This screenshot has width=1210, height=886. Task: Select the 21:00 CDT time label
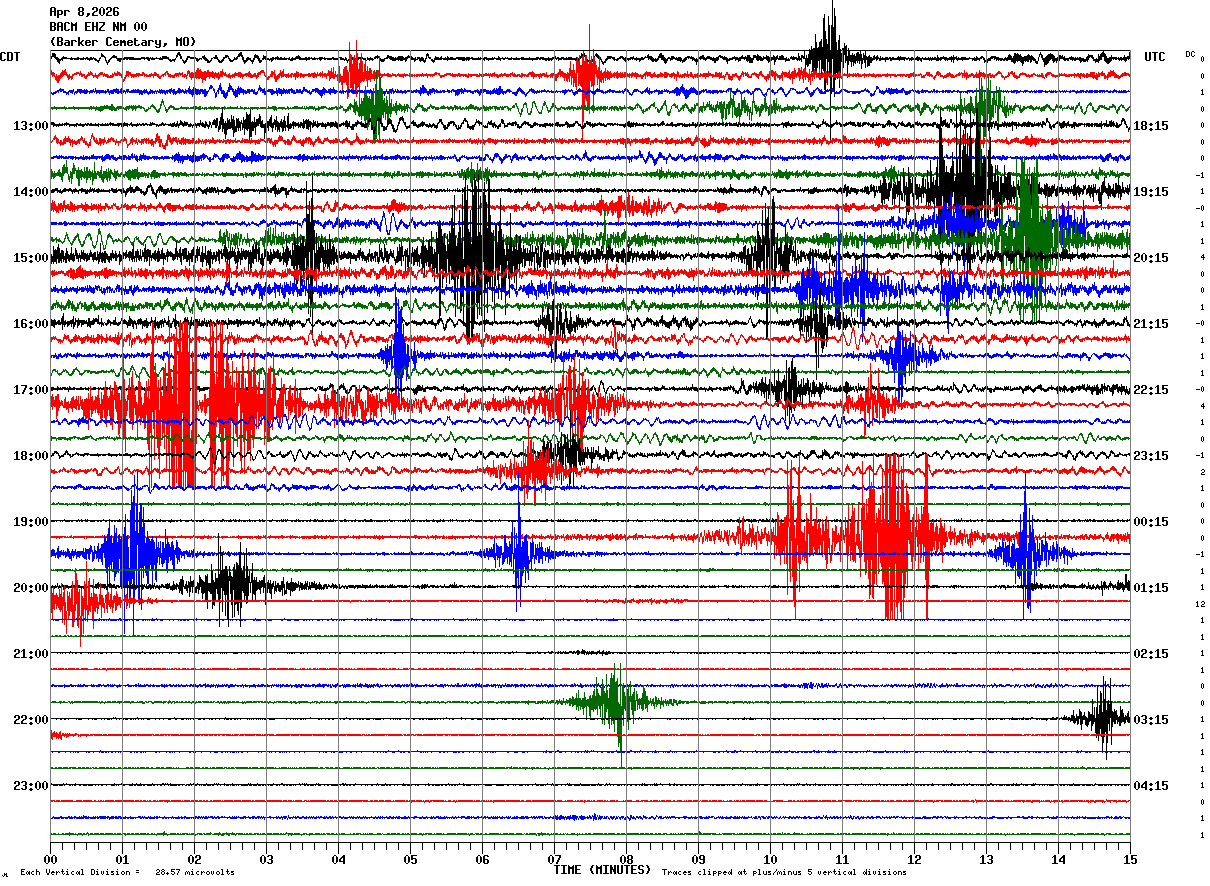click(x=31, y=654)
